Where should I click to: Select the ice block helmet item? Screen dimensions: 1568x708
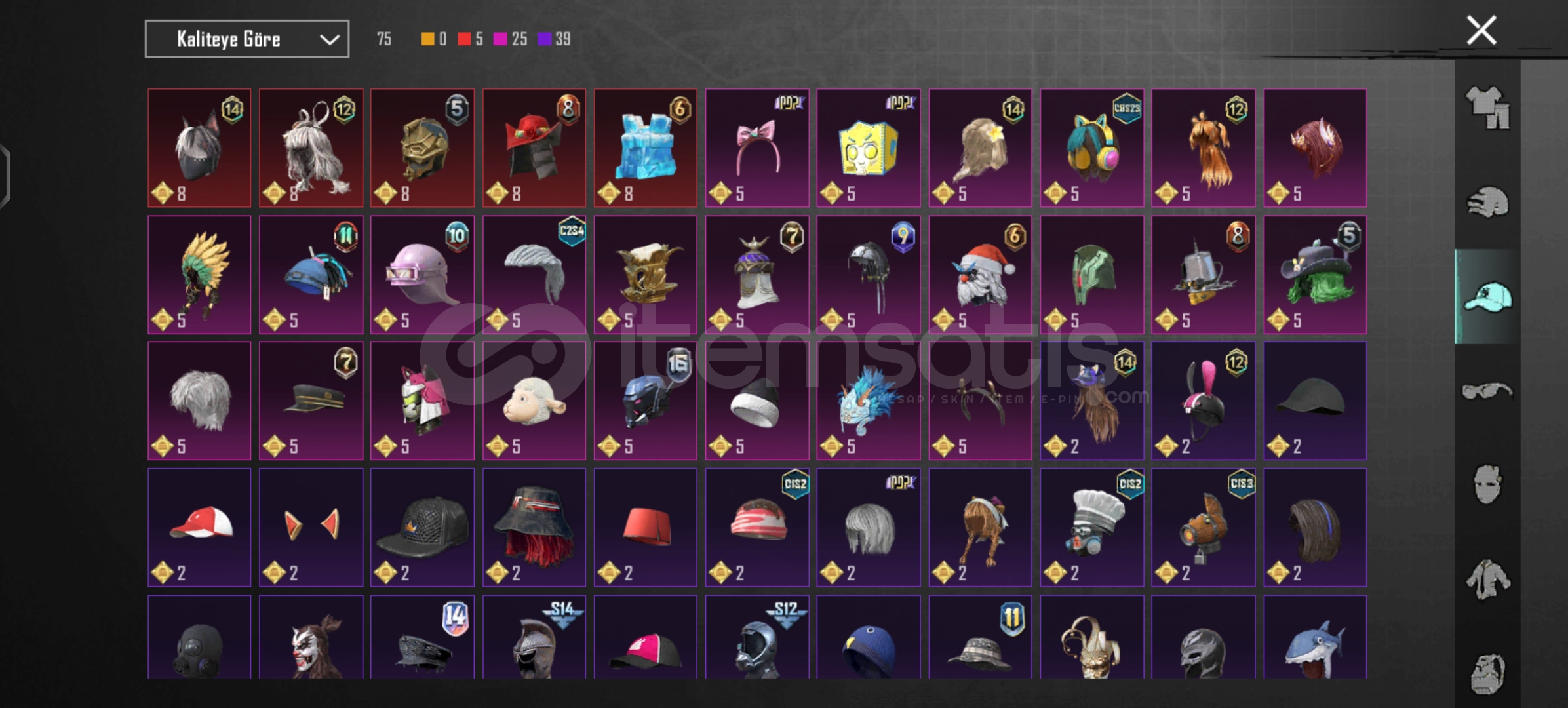[646, 148]
